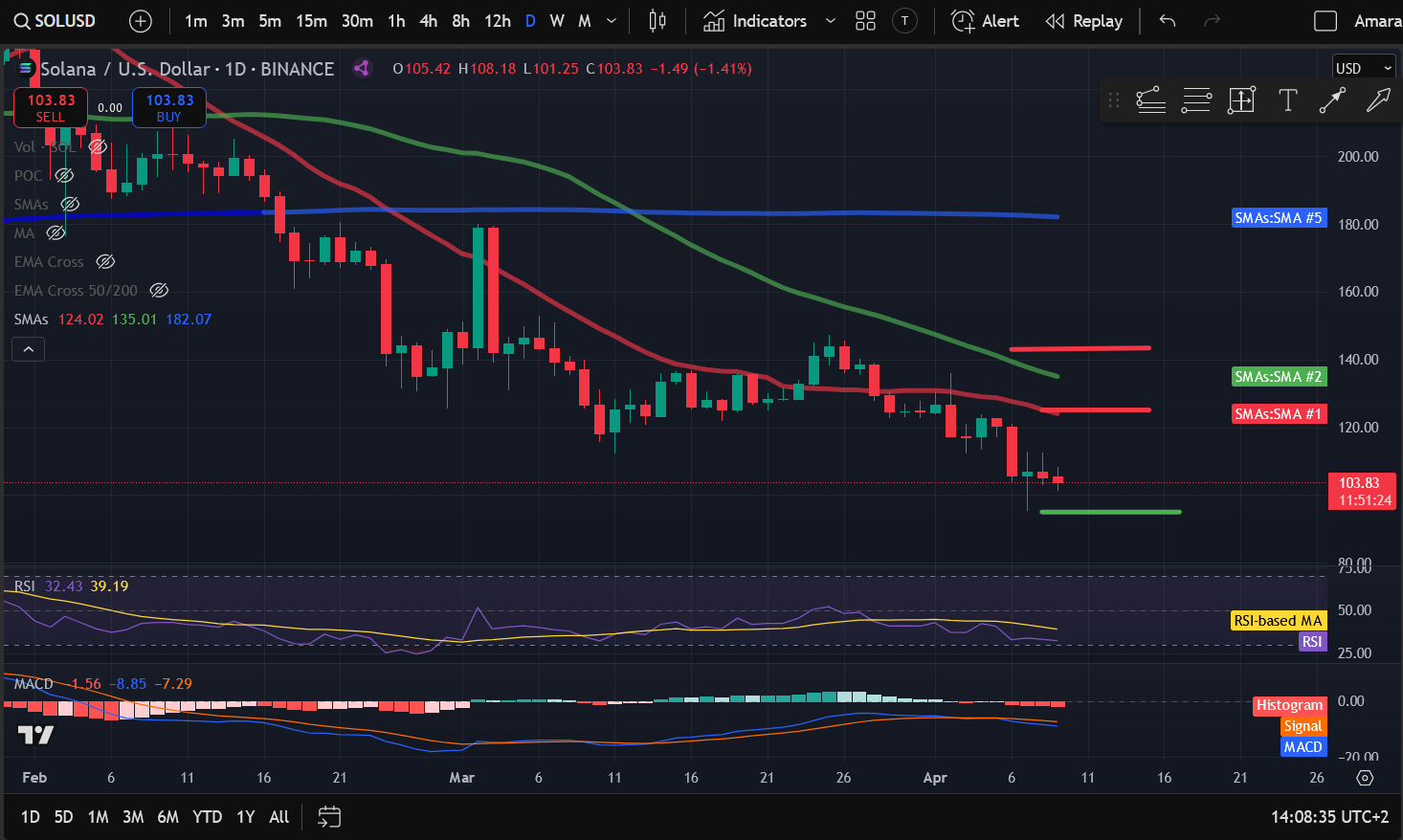1403x840 pixels.
Task: Open chart settings gear on time axis
Action: pyautogui.click(x=1366, y=778)
